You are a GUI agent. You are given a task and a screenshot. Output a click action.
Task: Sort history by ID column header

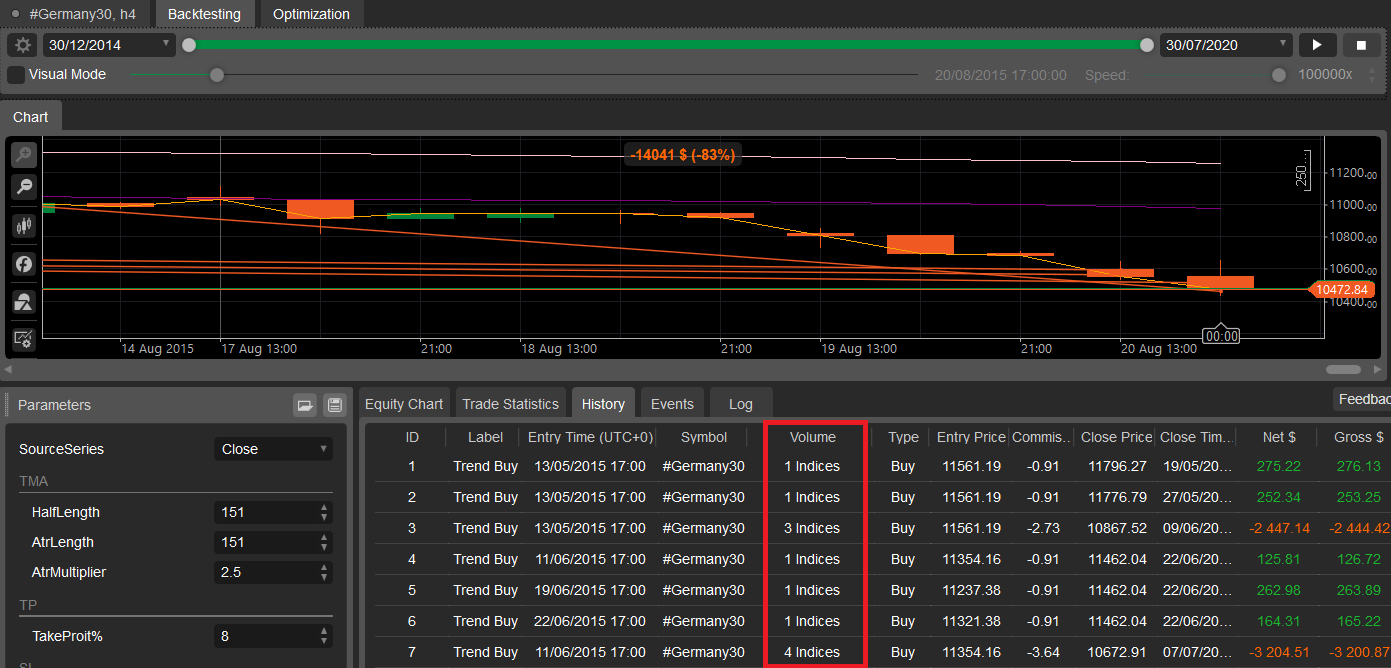[411, 437]
